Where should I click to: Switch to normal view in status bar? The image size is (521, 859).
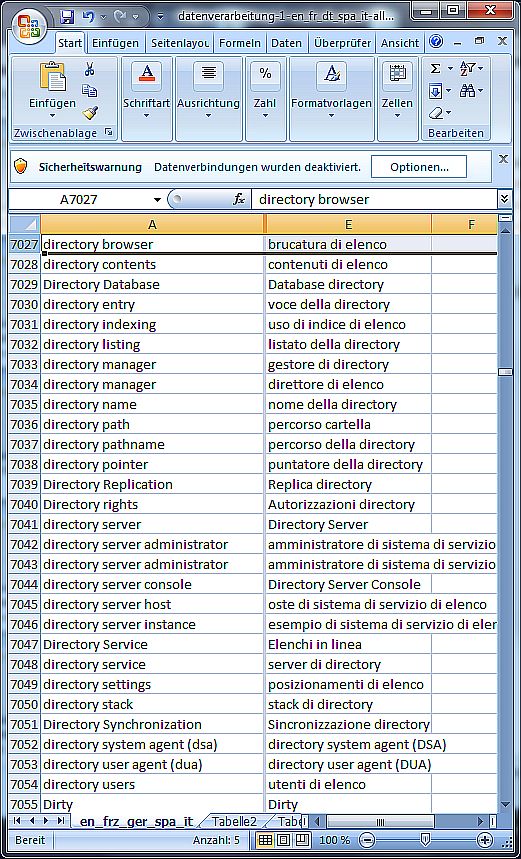(x=266, y=839)
